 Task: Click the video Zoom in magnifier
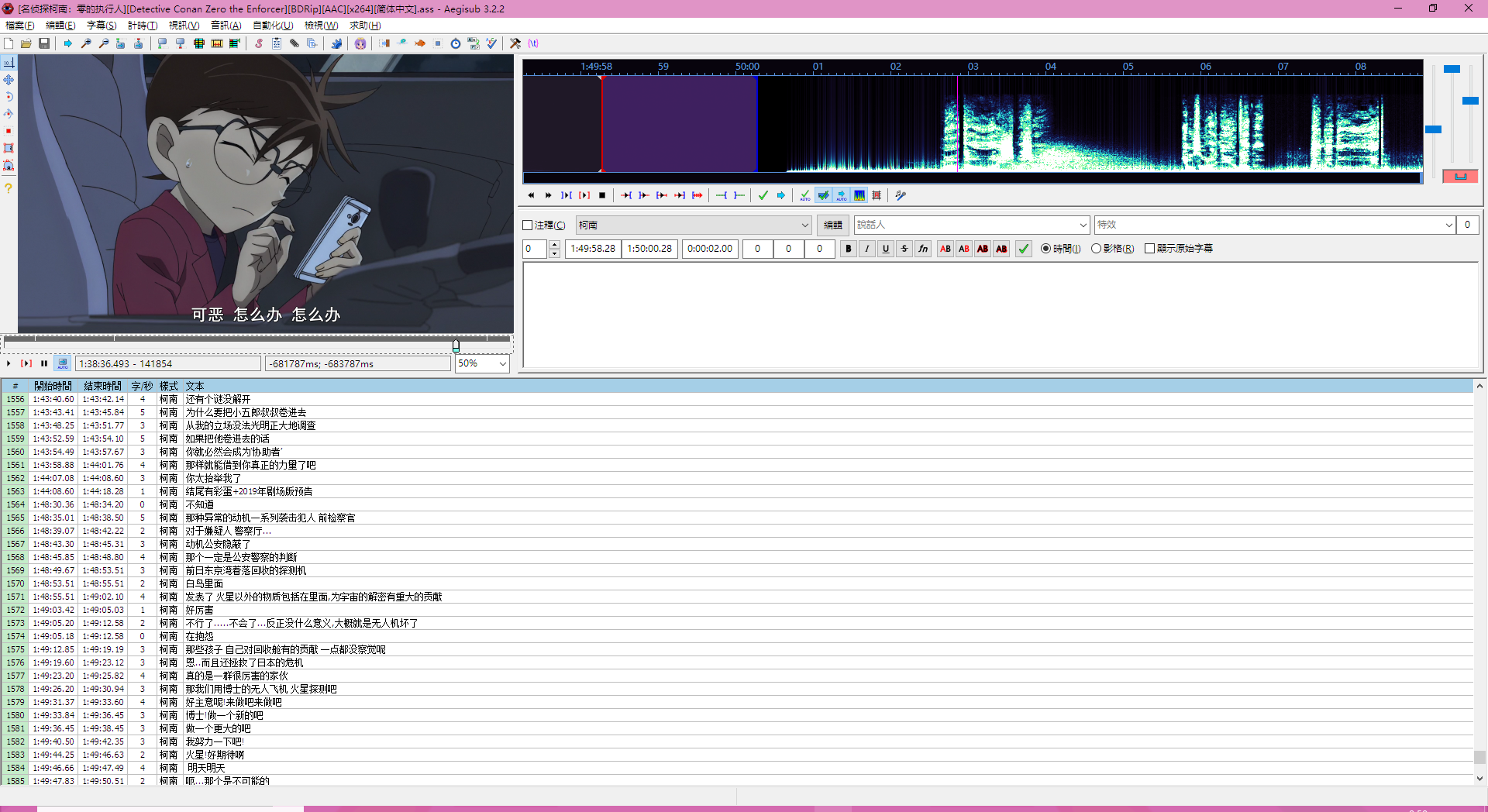pos(86,43)
